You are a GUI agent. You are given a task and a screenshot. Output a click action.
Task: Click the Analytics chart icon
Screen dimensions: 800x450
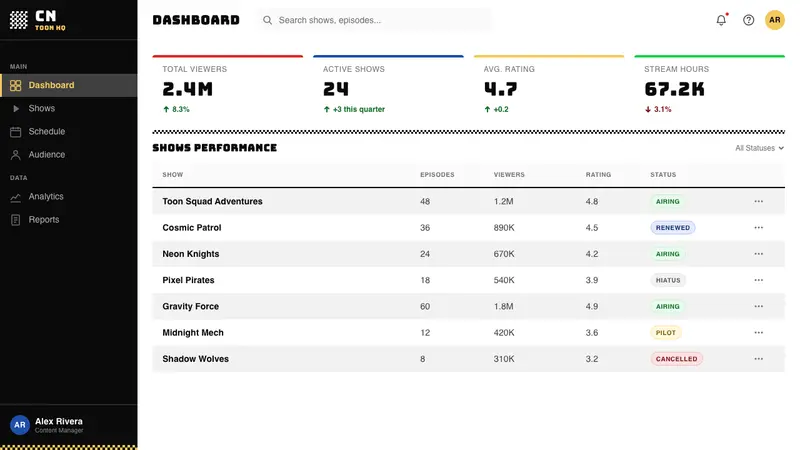coord(16,197)
